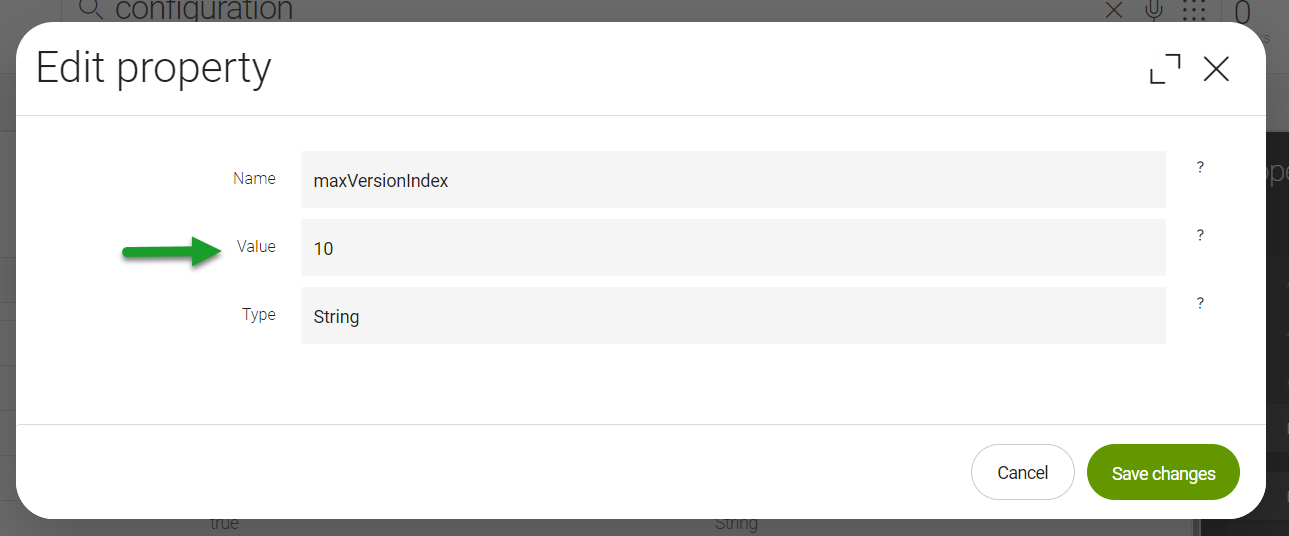This screenshot has height=536, width=1289.
Task: Focus the Name field containing maxVersionIndex
Action: click(733, 180)
